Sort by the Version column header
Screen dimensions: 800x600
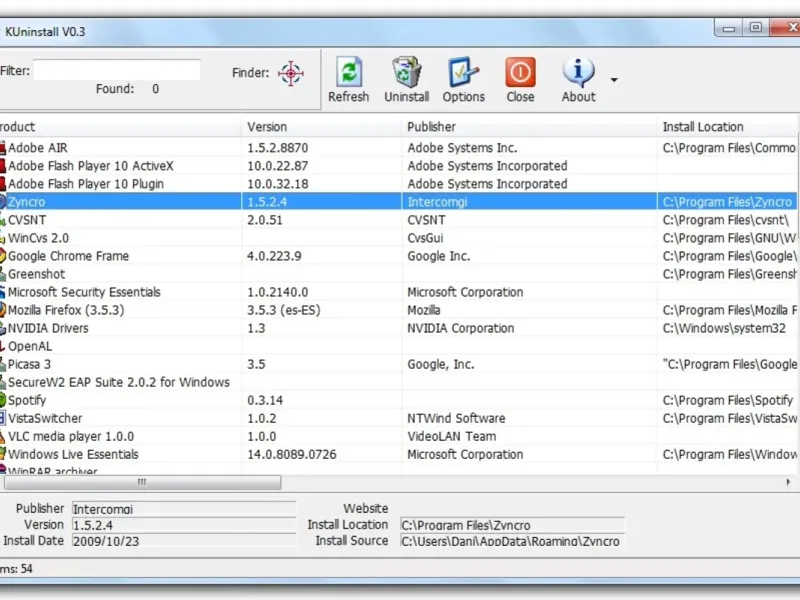coord(321,127)
